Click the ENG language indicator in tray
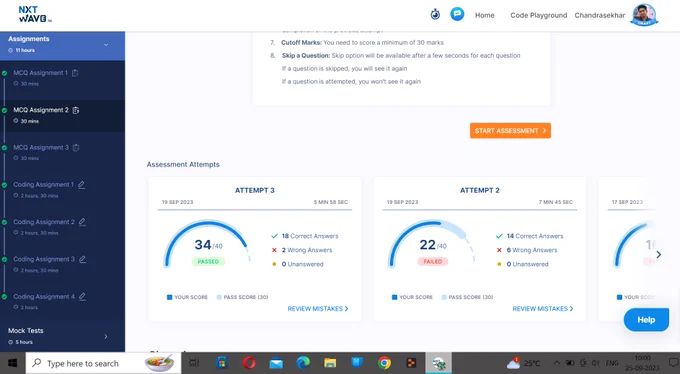The image size is (680, 374). point(612,363)
